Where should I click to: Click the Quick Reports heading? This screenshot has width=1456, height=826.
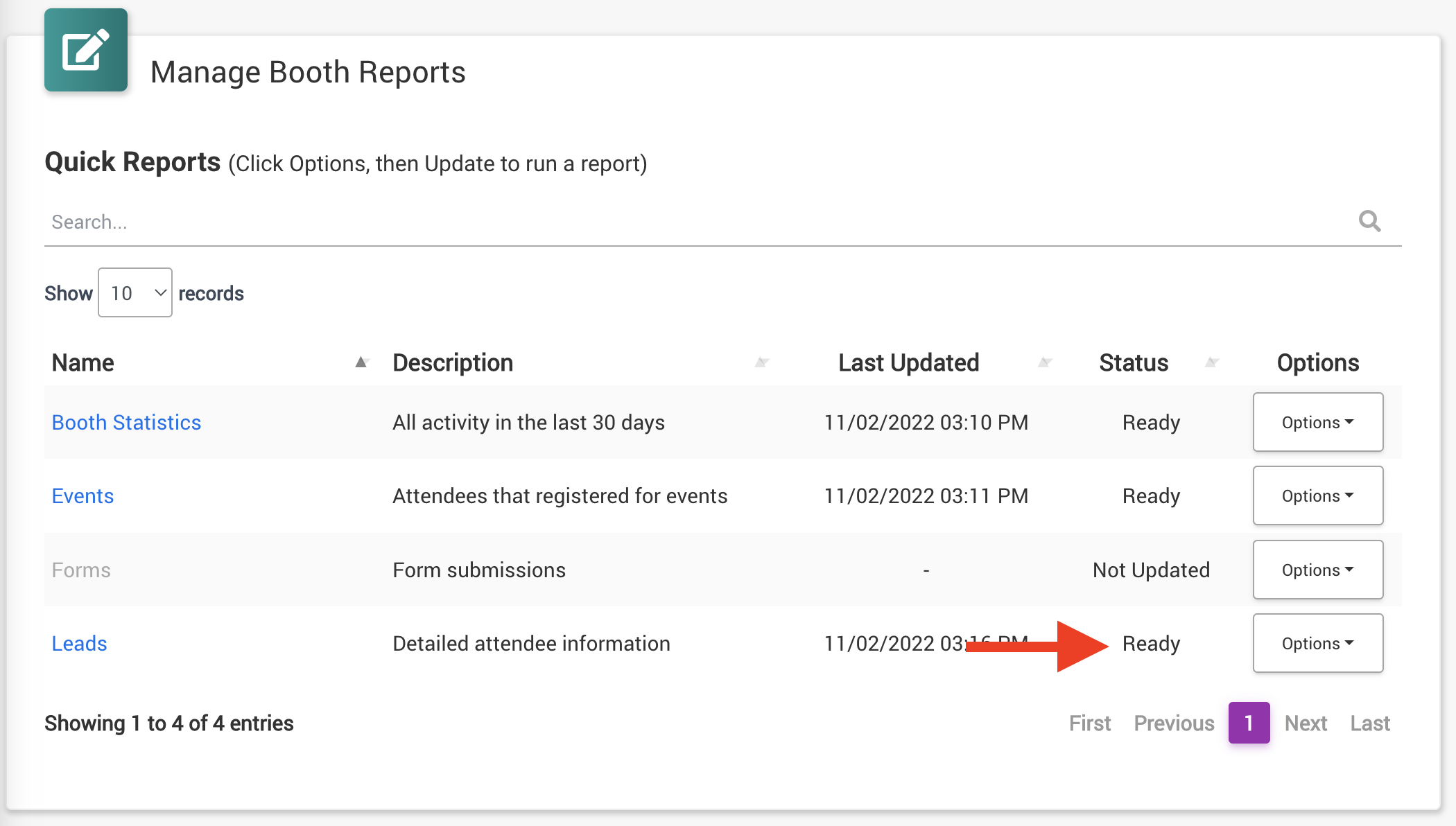[x=132, y=161]
